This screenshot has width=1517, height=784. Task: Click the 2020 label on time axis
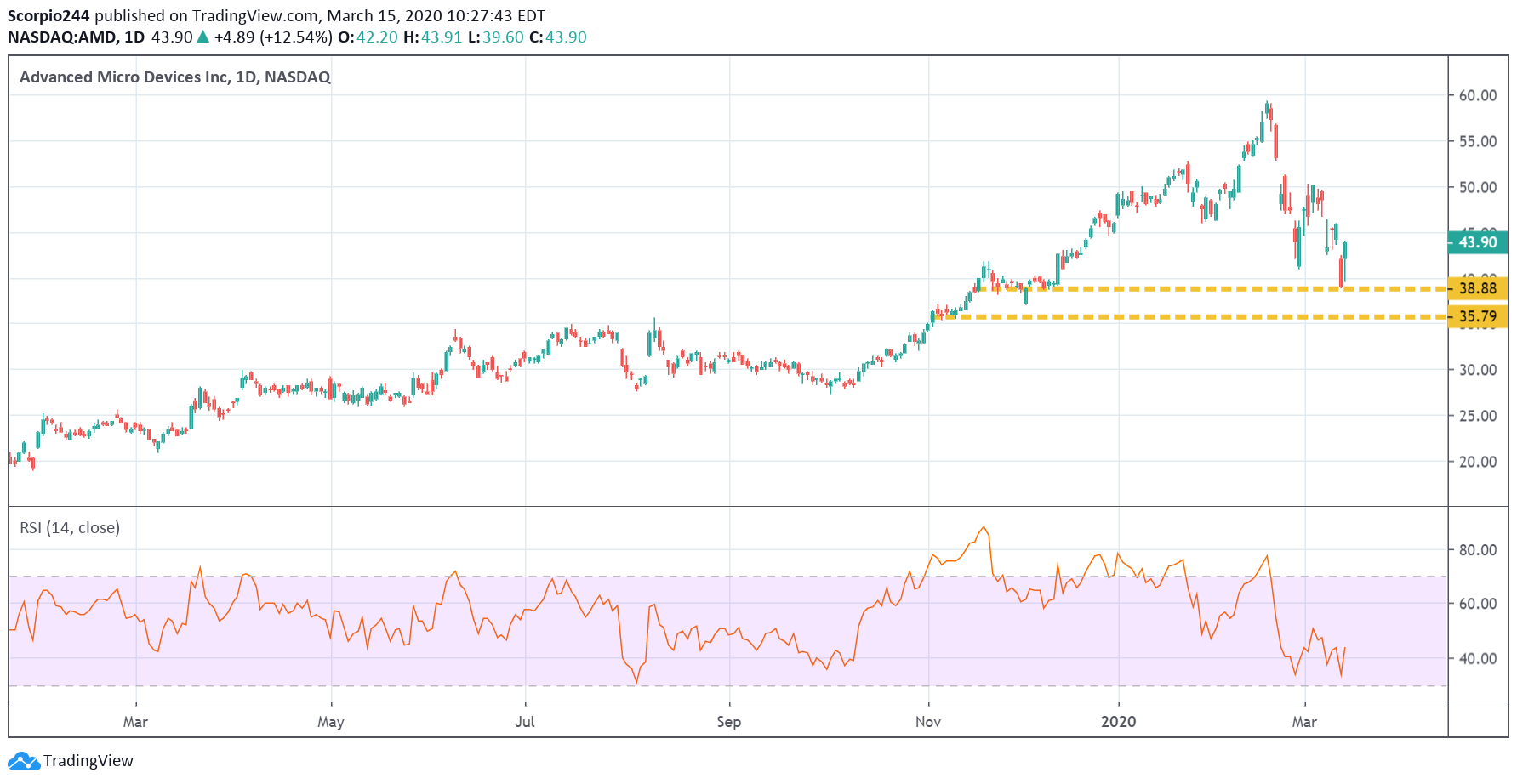1119,722
